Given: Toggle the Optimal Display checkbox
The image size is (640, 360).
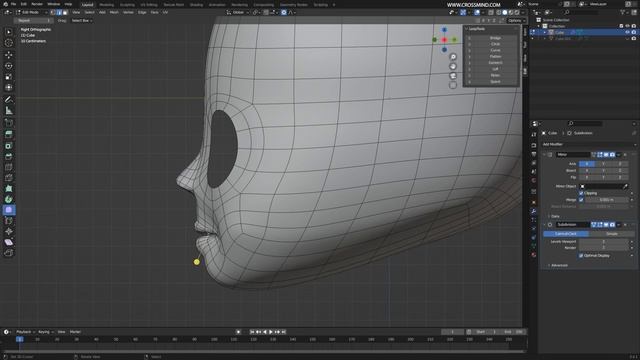Looking at the screenshot, I should (581, 256).
